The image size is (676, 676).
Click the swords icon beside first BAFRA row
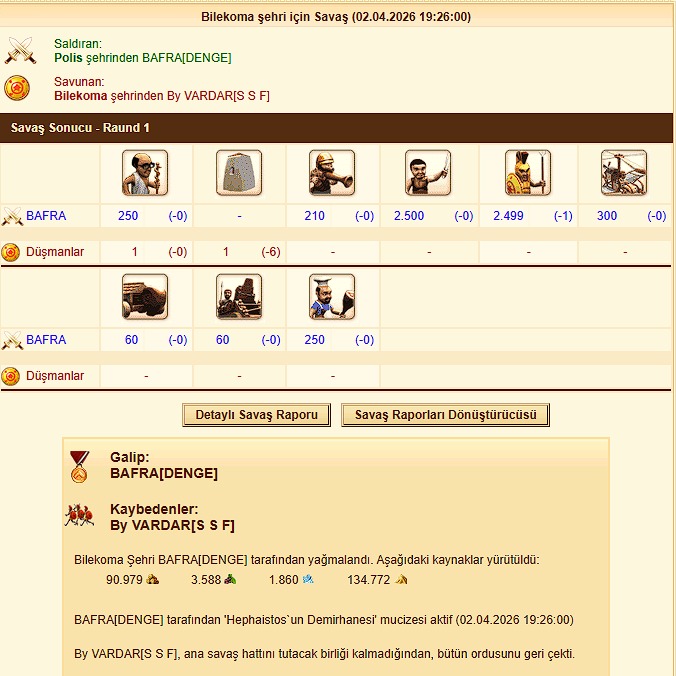(x=12, y=216)
